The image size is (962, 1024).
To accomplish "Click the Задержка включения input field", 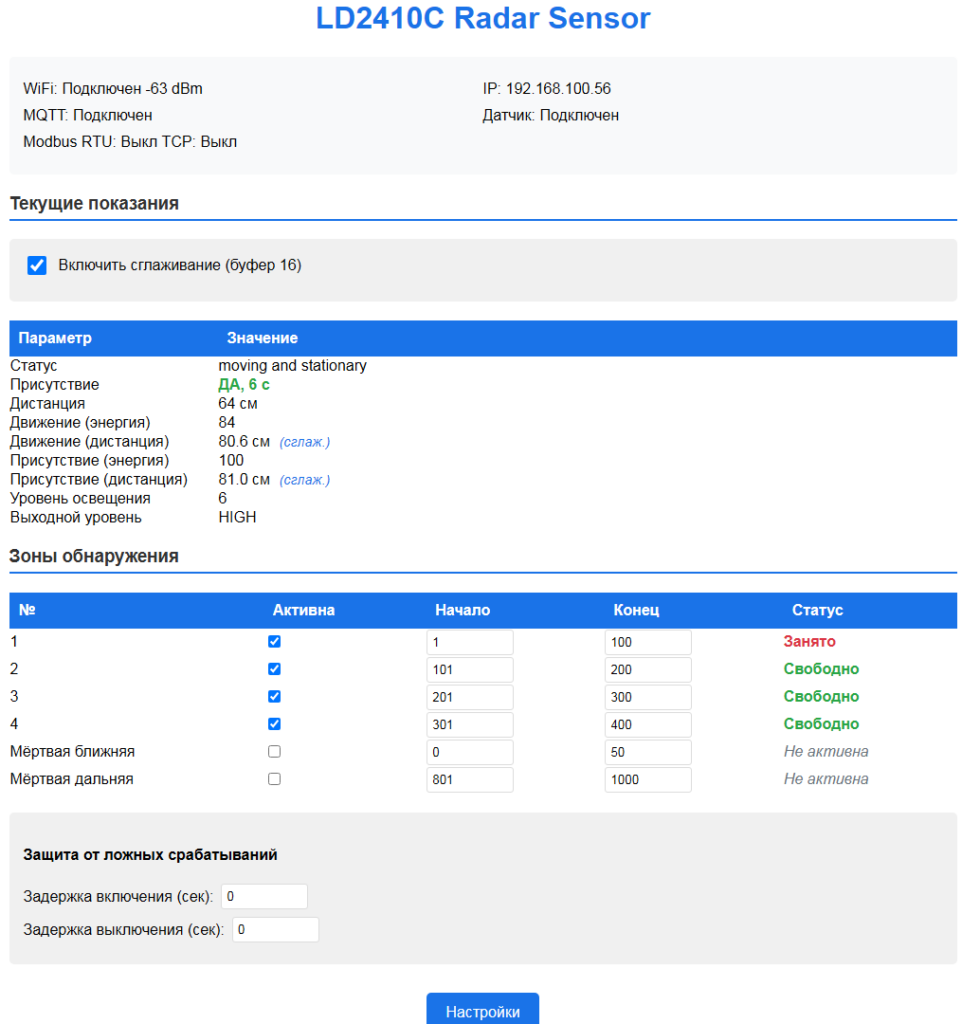I will tap(264, 897).
